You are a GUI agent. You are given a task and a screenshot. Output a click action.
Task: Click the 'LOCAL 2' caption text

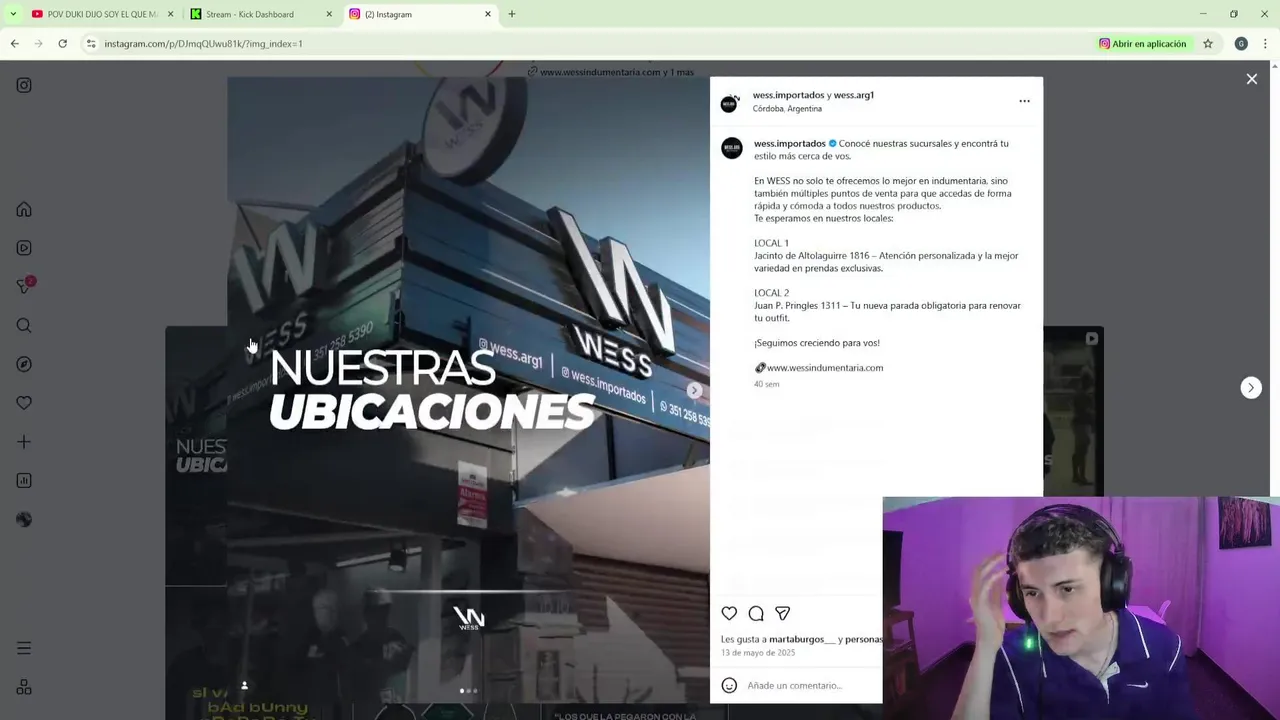771,293
